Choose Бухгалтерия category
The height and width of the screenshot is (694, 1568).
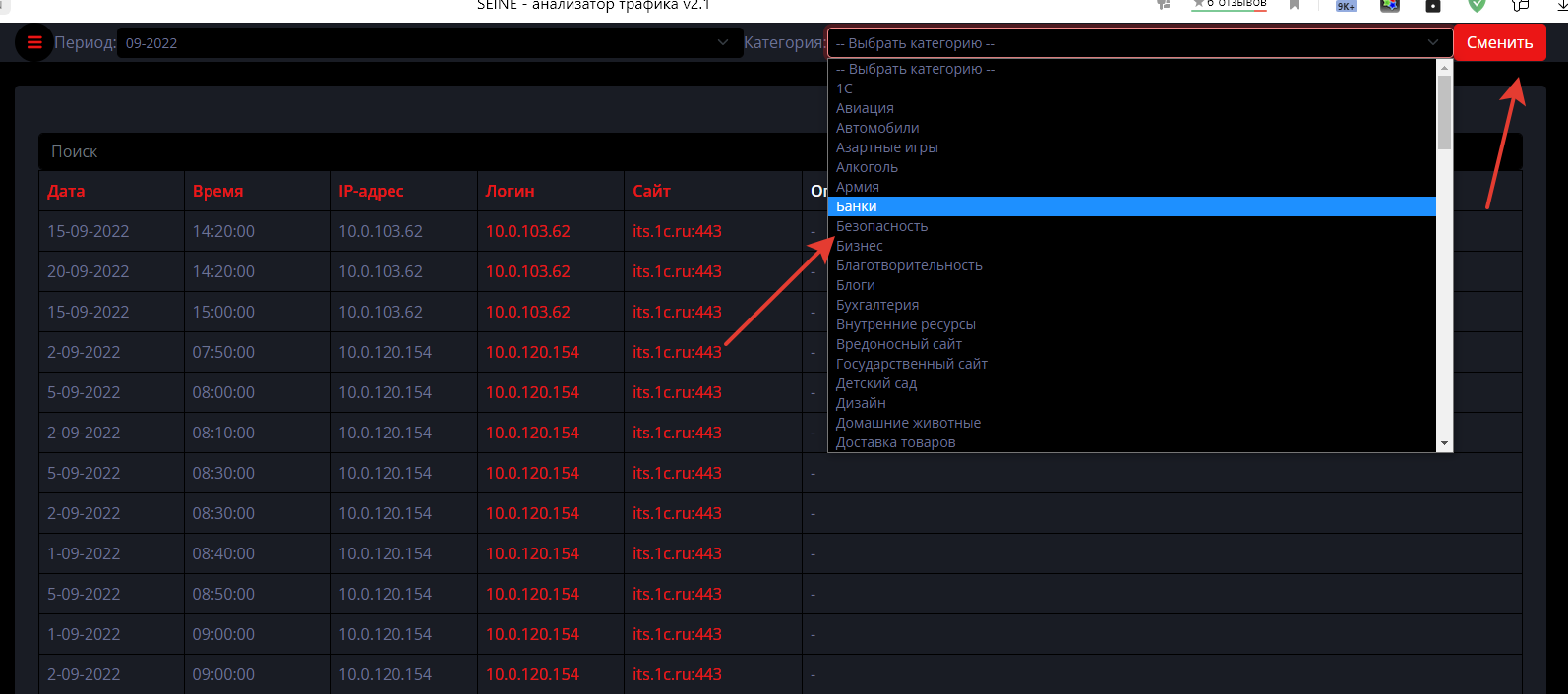coord(1132,305)
